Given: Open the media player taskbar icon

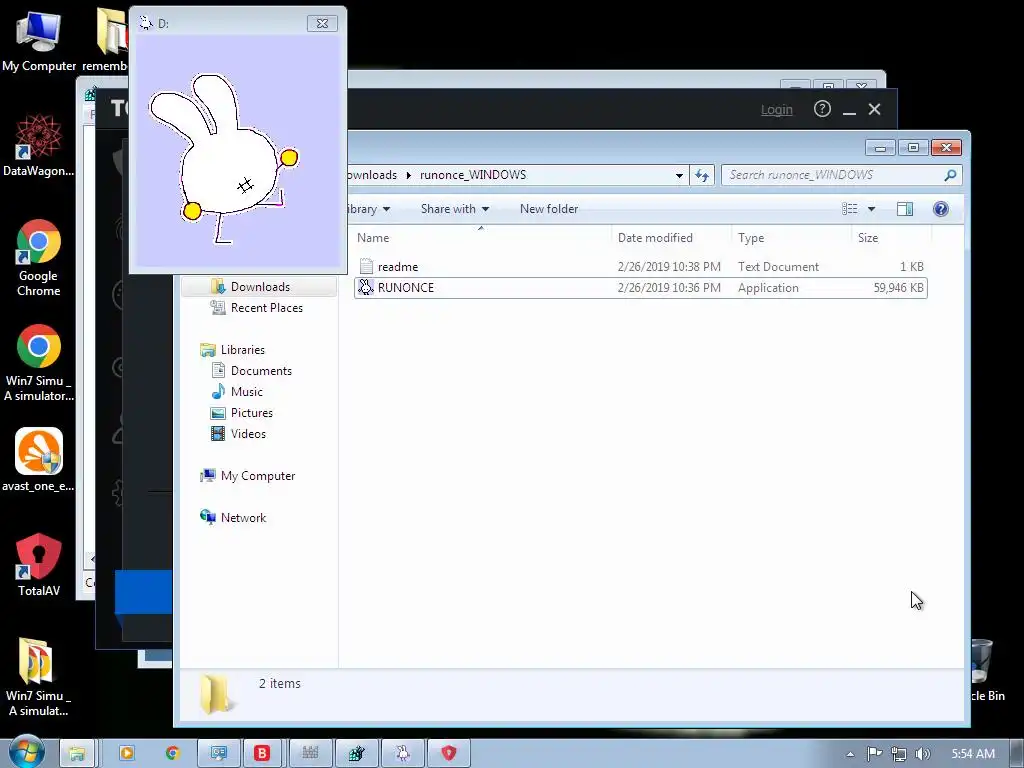Looking at the screenshot, I should click(x=126, y=754).
